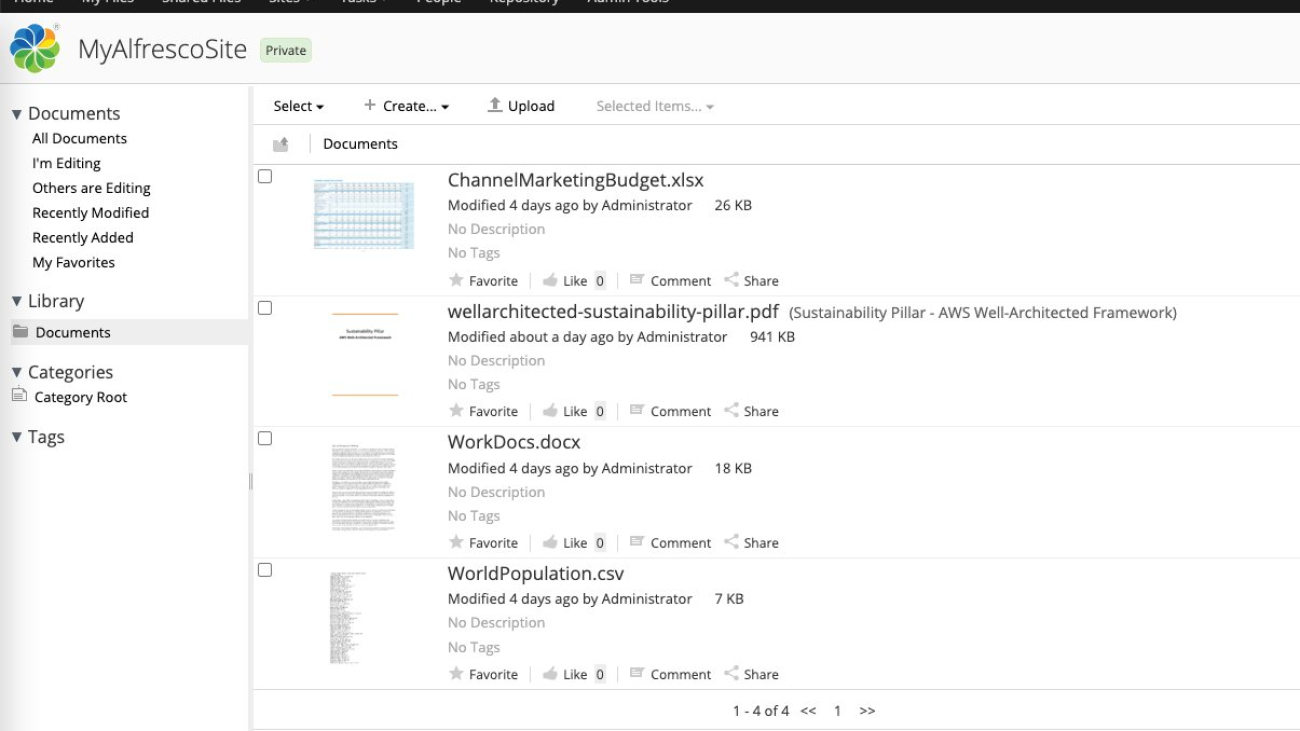This screenshot has height=731, width=1300.
Task: Share the WorkDocs.docx file
Action: (x=751, y=543)
